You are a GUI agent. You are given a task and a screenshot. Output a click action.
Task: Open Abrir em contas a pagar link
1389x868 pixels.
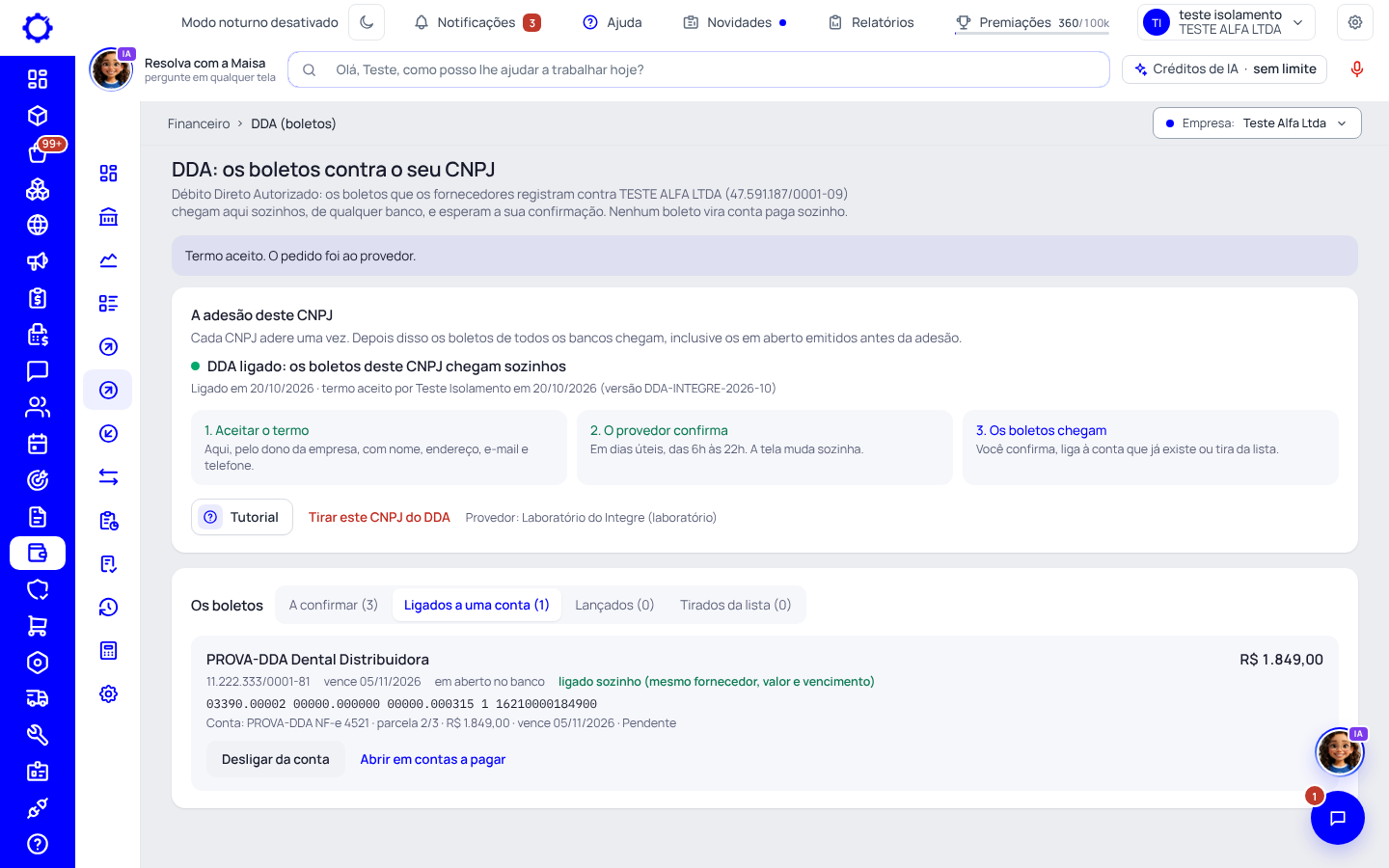[433, 759]
